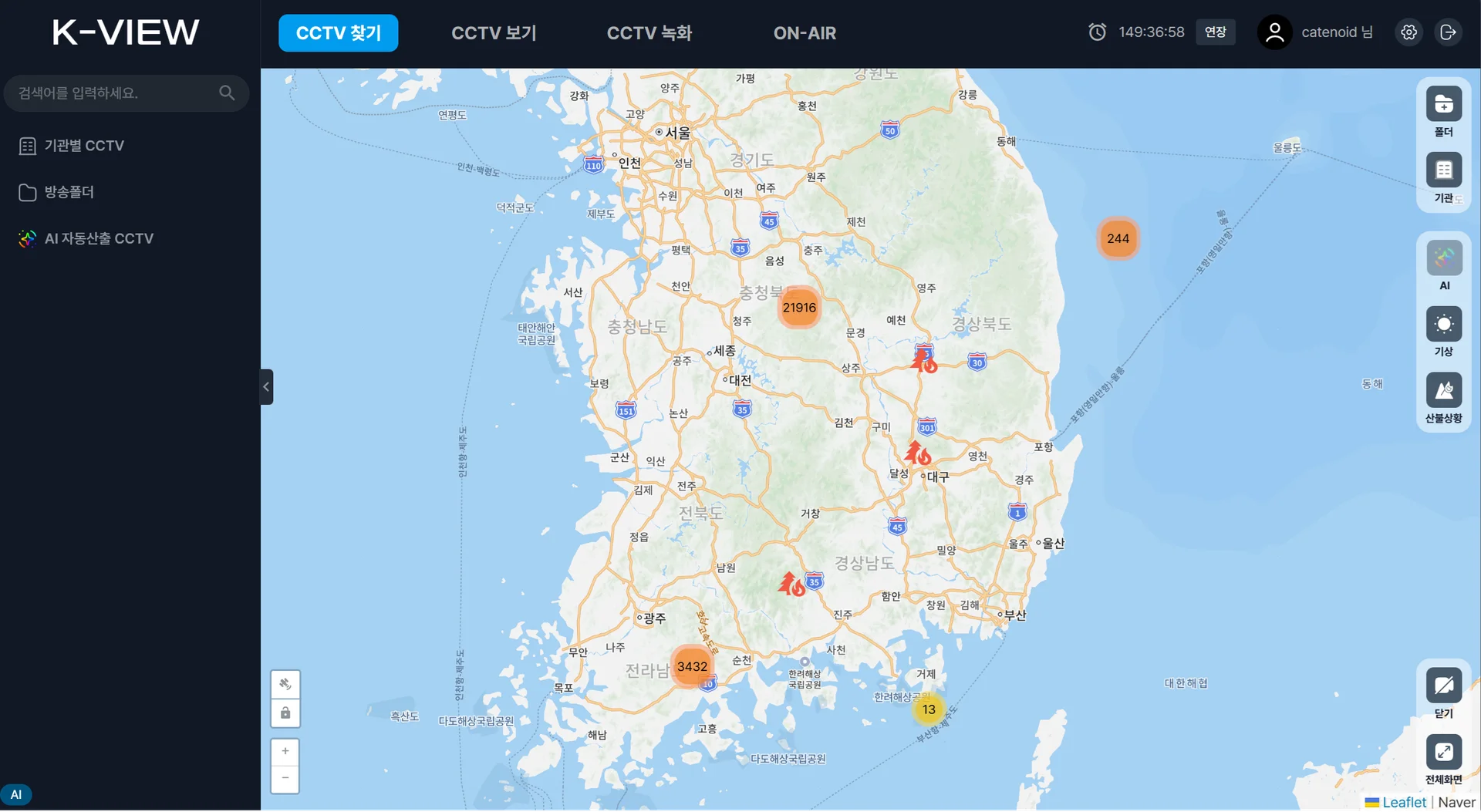The image size is (1481, 812).
Task: Switch to the CCTV 보기 tab
Action: [x=494, y=33]
